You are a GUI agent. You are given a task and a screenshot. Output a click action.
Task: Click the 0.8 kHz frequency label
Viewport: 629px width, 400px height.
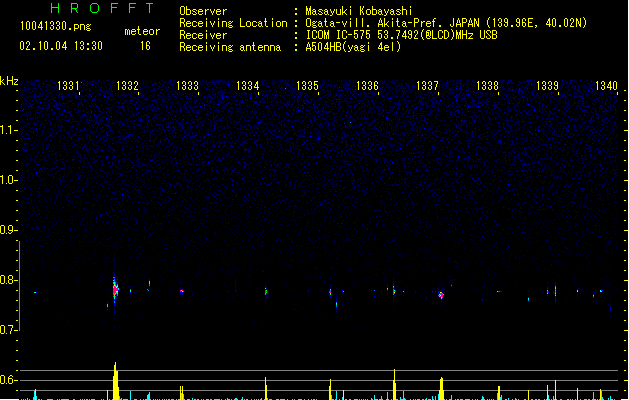click(x=7, y=280)
